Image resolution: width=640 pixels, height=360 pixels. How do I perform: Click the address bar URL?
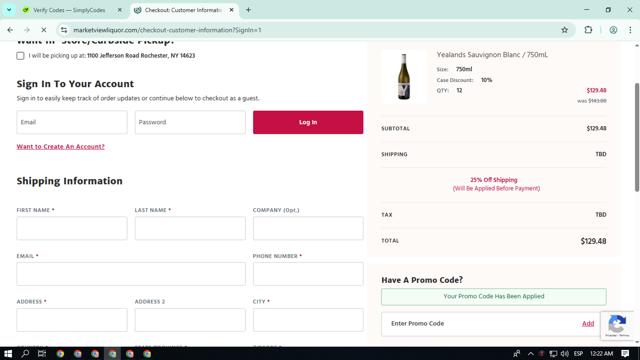[x=167, y=30]
